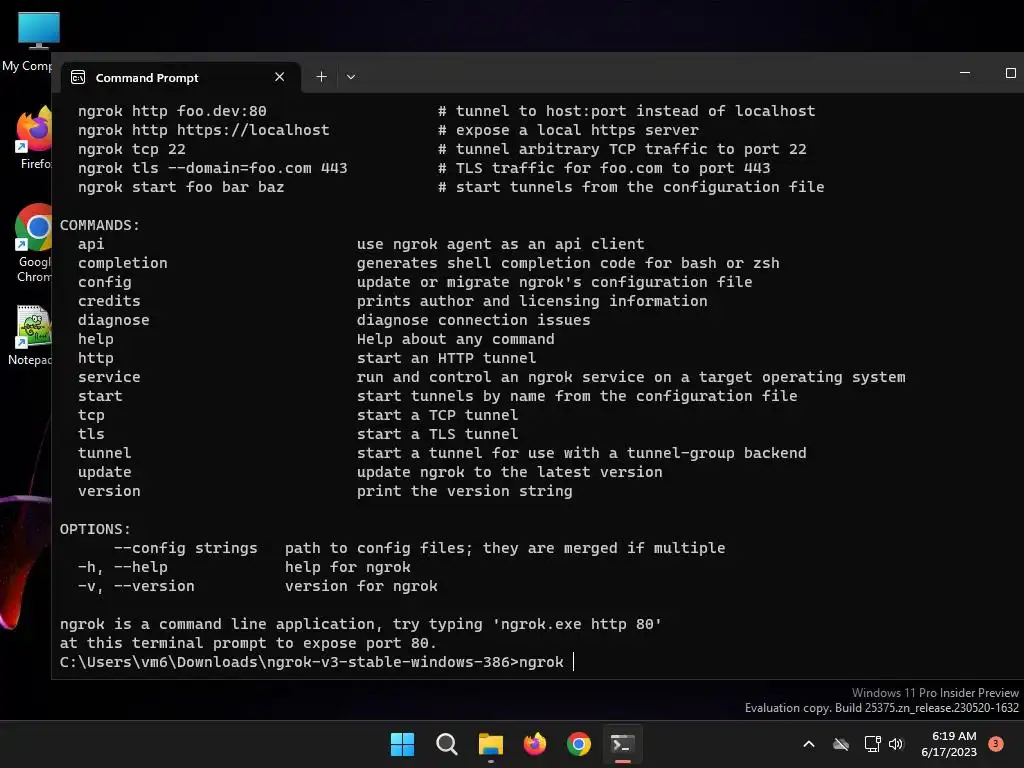
Task: Select the Command Prompt tab
Action: [x=180, y=77]
